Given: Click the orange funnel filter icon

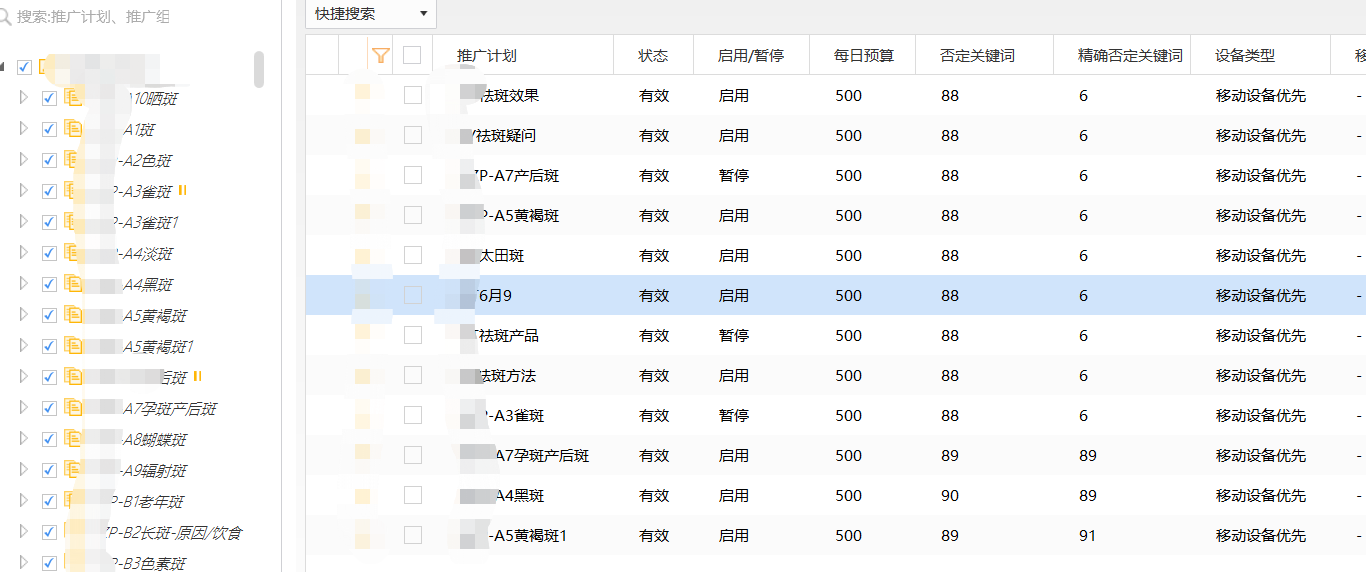Looking at the screenshot, I should (380, 55).
